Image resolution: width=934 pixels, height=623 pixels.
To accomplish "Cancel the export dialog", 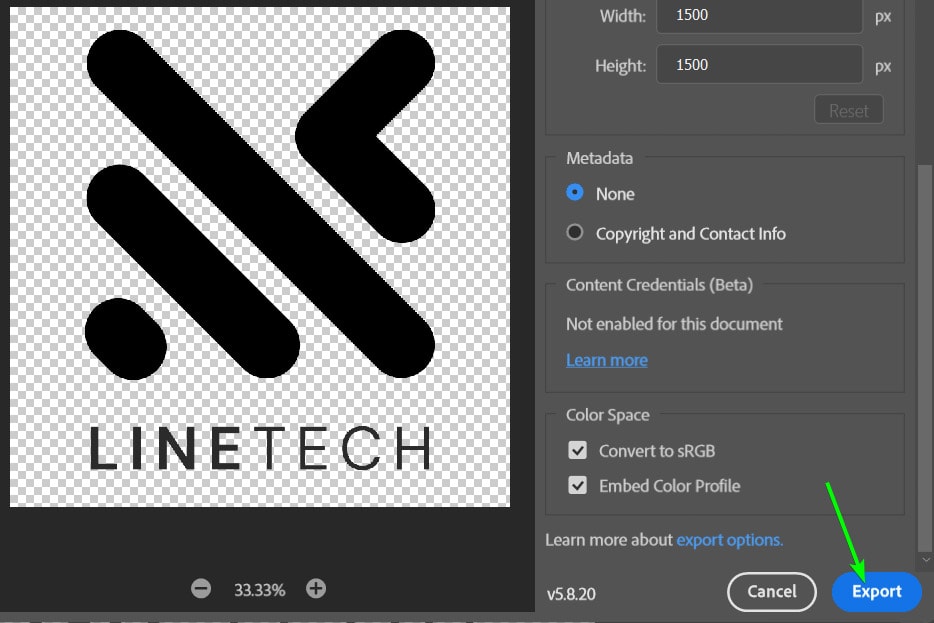I will [771, 591].
